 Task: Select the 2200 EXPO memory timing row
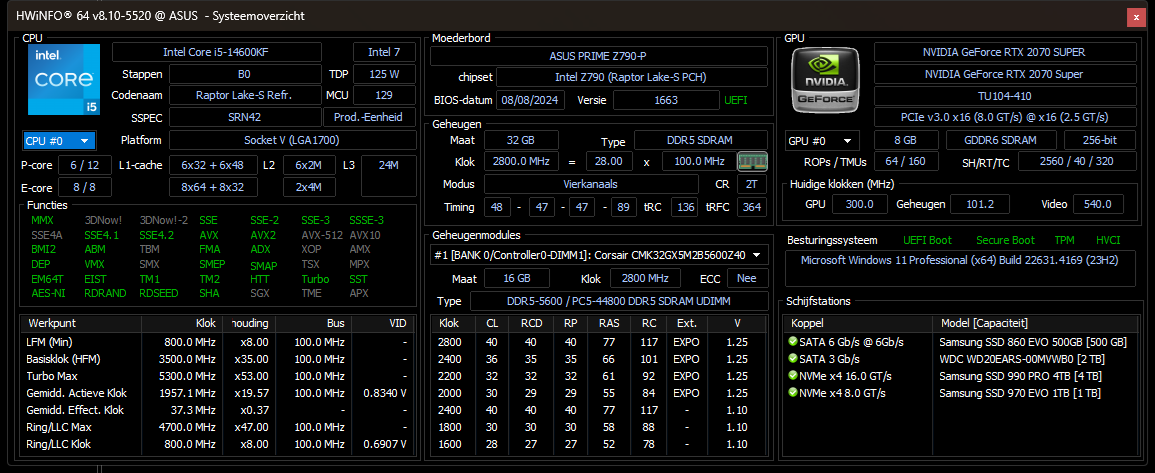[x=599, y=376]
